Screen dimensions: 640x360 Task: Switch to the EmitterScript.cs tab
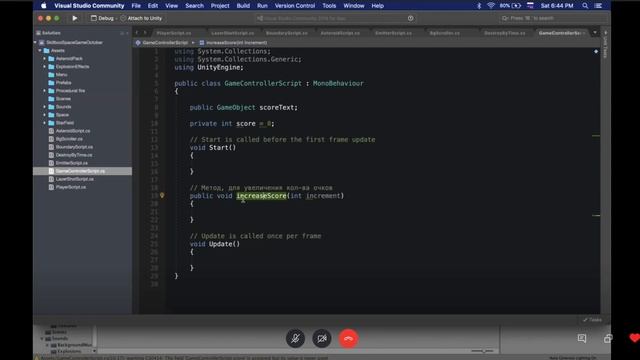(x=393, y=33)
